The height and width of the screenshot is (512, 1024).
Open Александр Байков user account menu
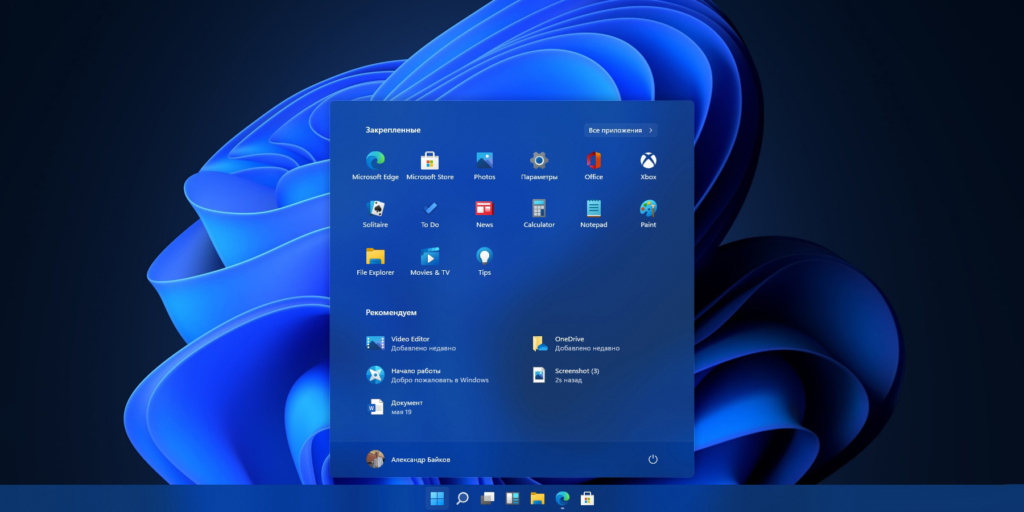(x=408, y=459)
